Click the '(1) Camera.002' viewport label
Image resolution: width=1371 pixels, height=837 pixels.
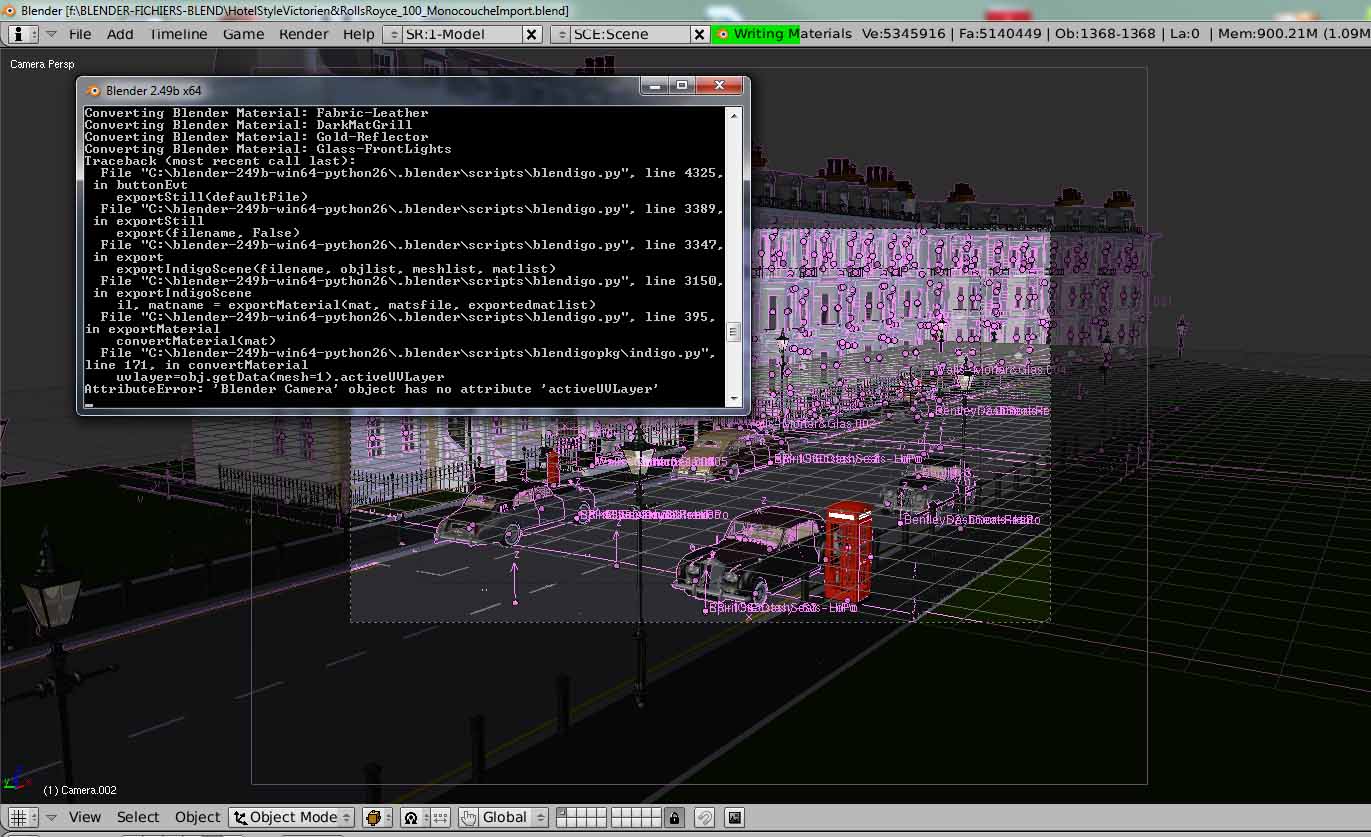80,790
